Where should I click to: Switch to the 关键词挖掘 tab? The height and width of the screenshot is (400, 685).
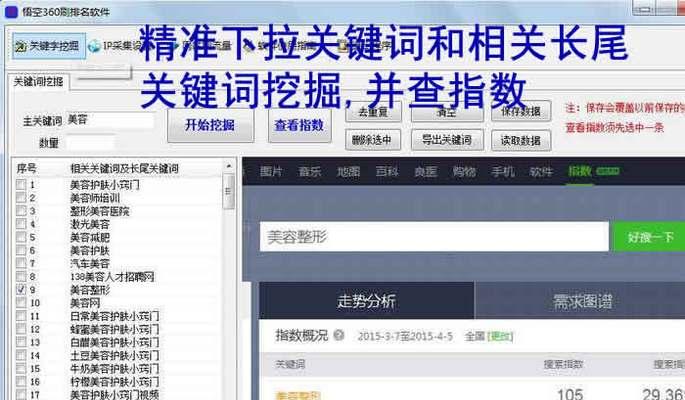tap(38, 82)
